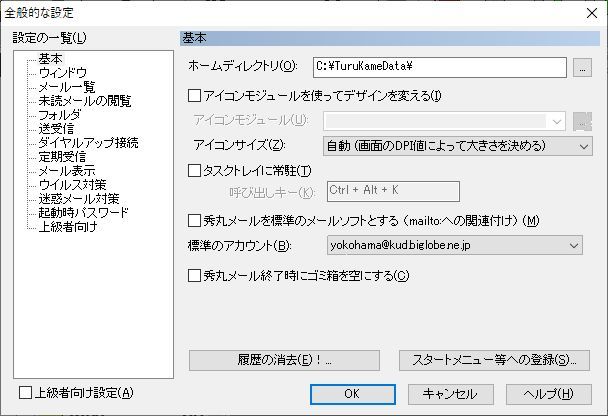Viewport: 608px width, 416px height.
Task: Select フォルダ in settings list
Action: (59, 115)
